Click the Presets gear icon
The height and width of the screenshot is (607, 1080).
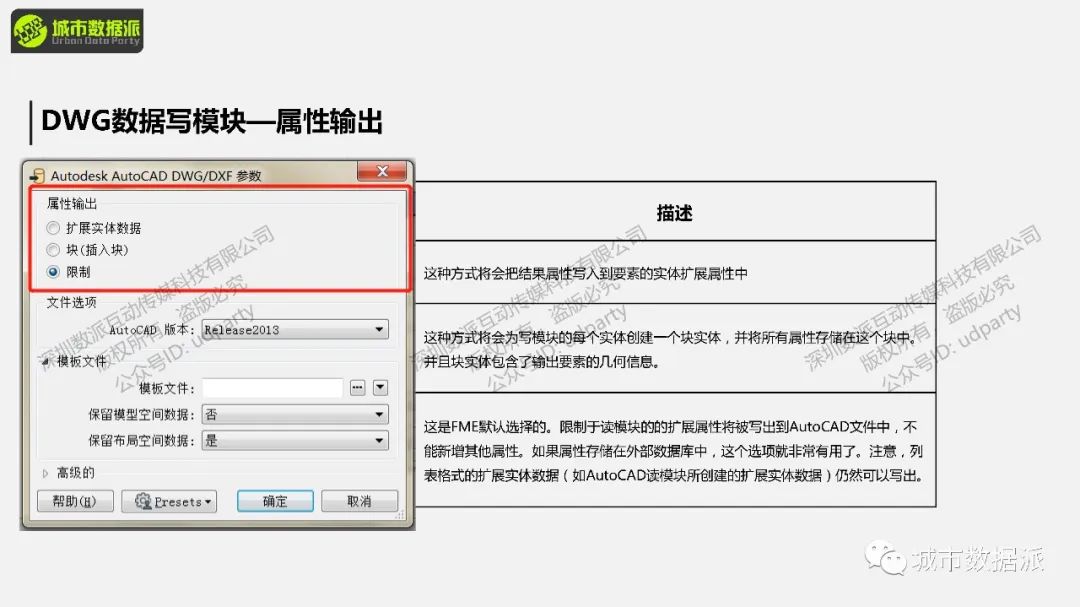coord(143,502)
